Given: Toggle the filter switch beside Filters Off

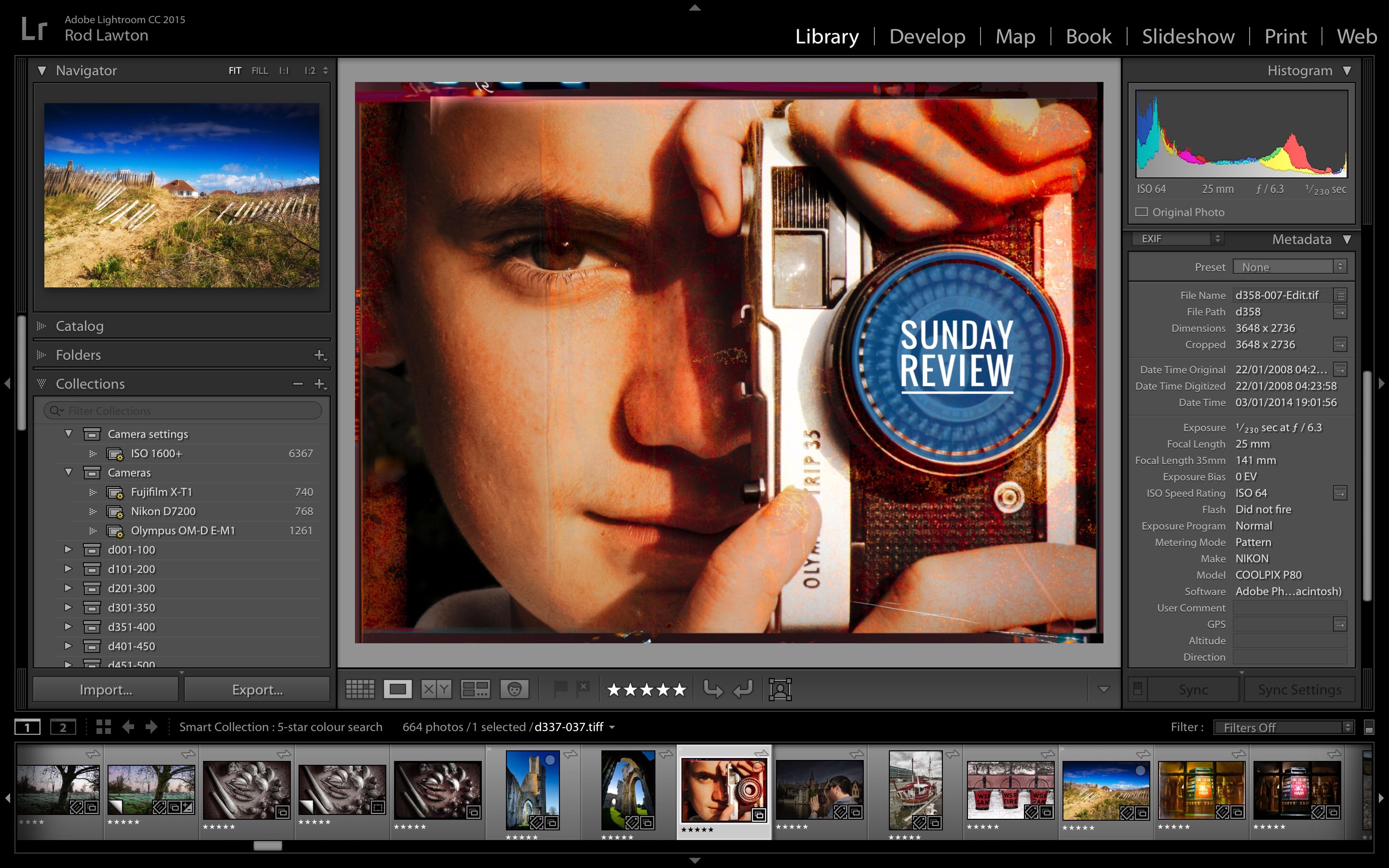Looking at the screenshot, I should point(1368,727).
